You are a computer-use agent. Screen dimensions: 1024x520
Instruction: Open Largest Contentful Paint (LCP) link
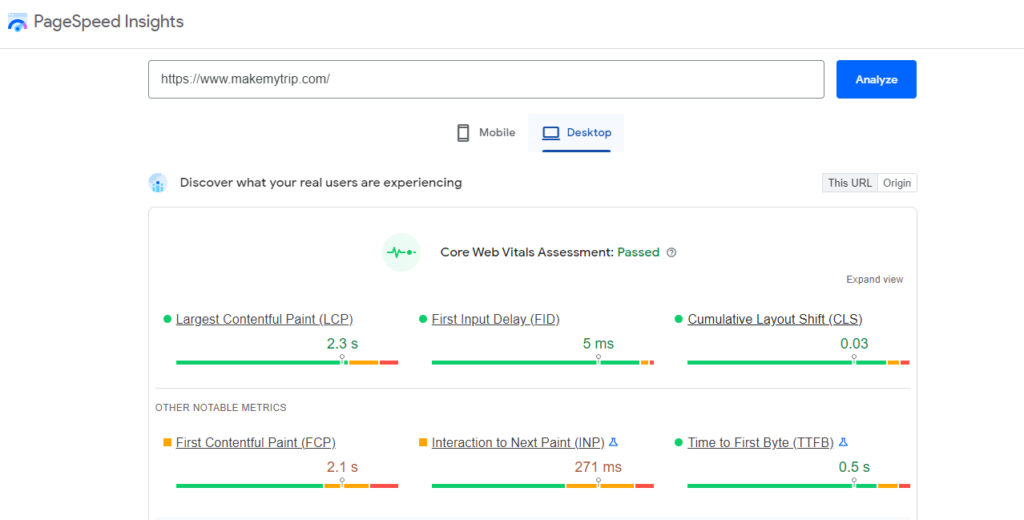tap(264, 319)
